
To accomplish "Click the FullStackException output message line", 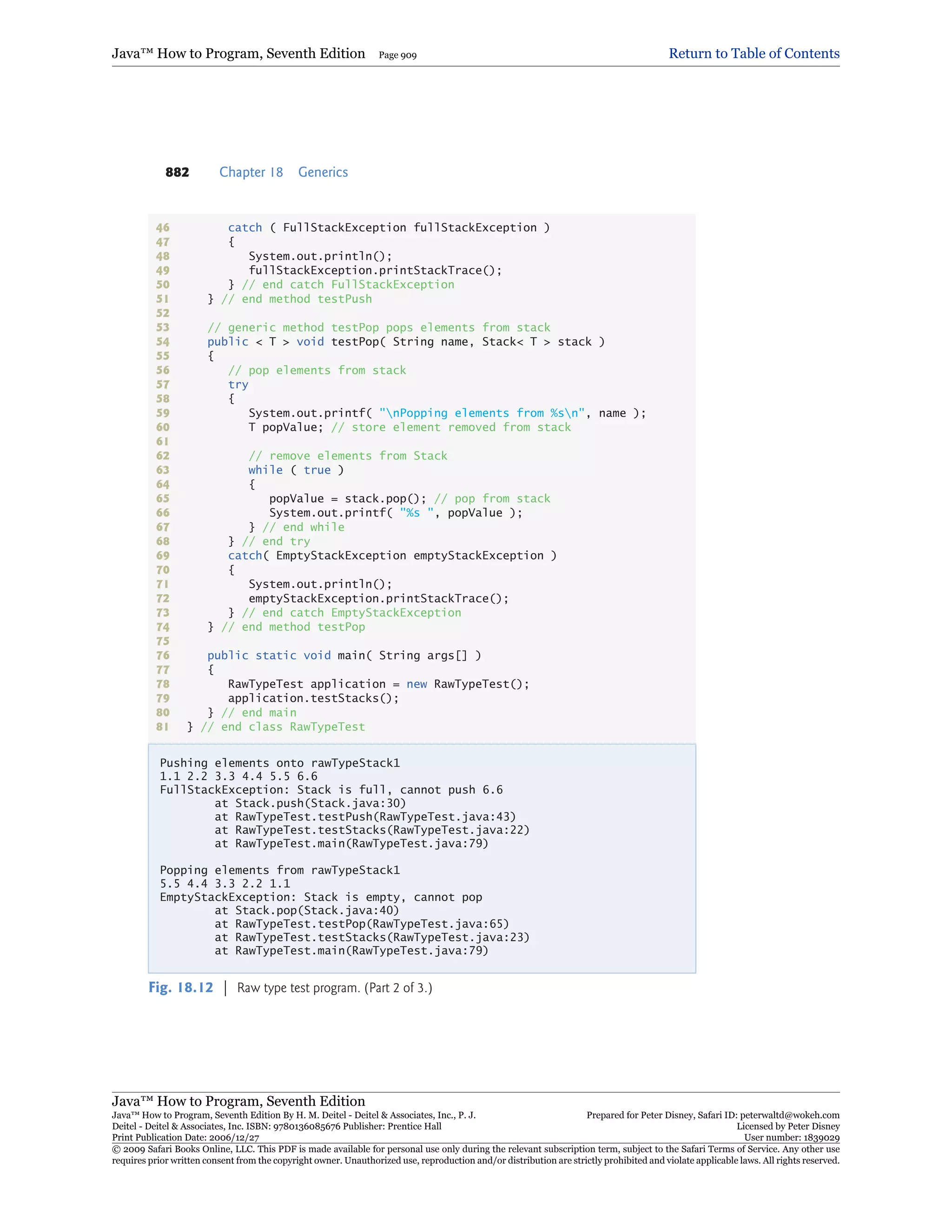I will click(331, 790).
